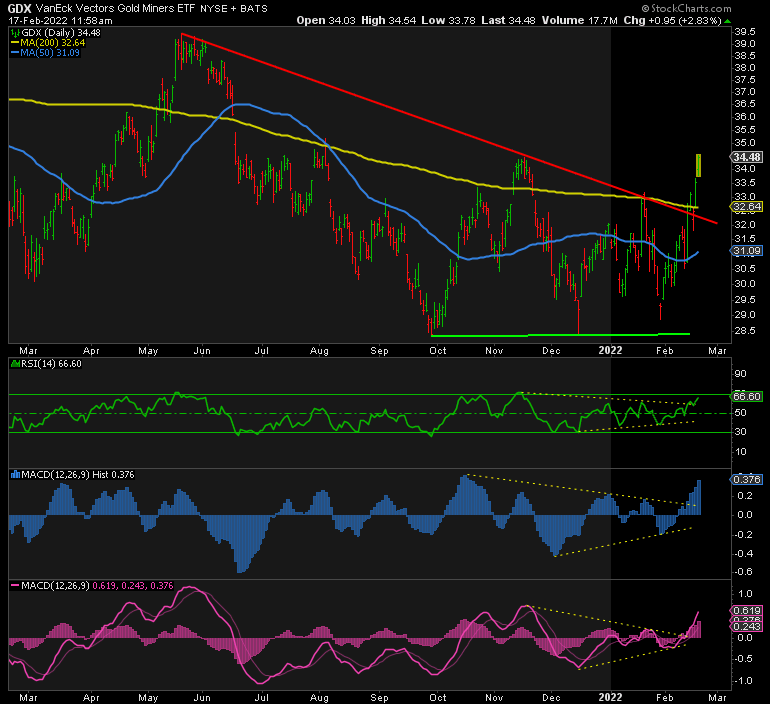770x704 pixels.
Task: Click the 0.376 tag on MACD histogram axis
Action: tap(746, 479)
